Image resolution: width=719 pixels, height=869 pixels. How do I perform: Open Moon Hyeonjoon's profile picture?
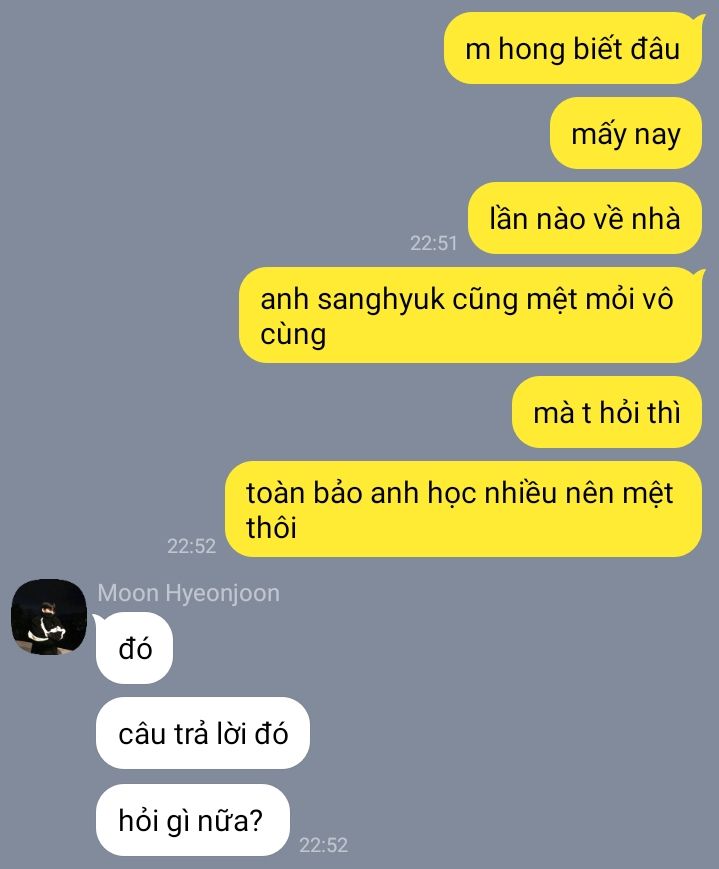pyautogui.click(x=49, y=617)
